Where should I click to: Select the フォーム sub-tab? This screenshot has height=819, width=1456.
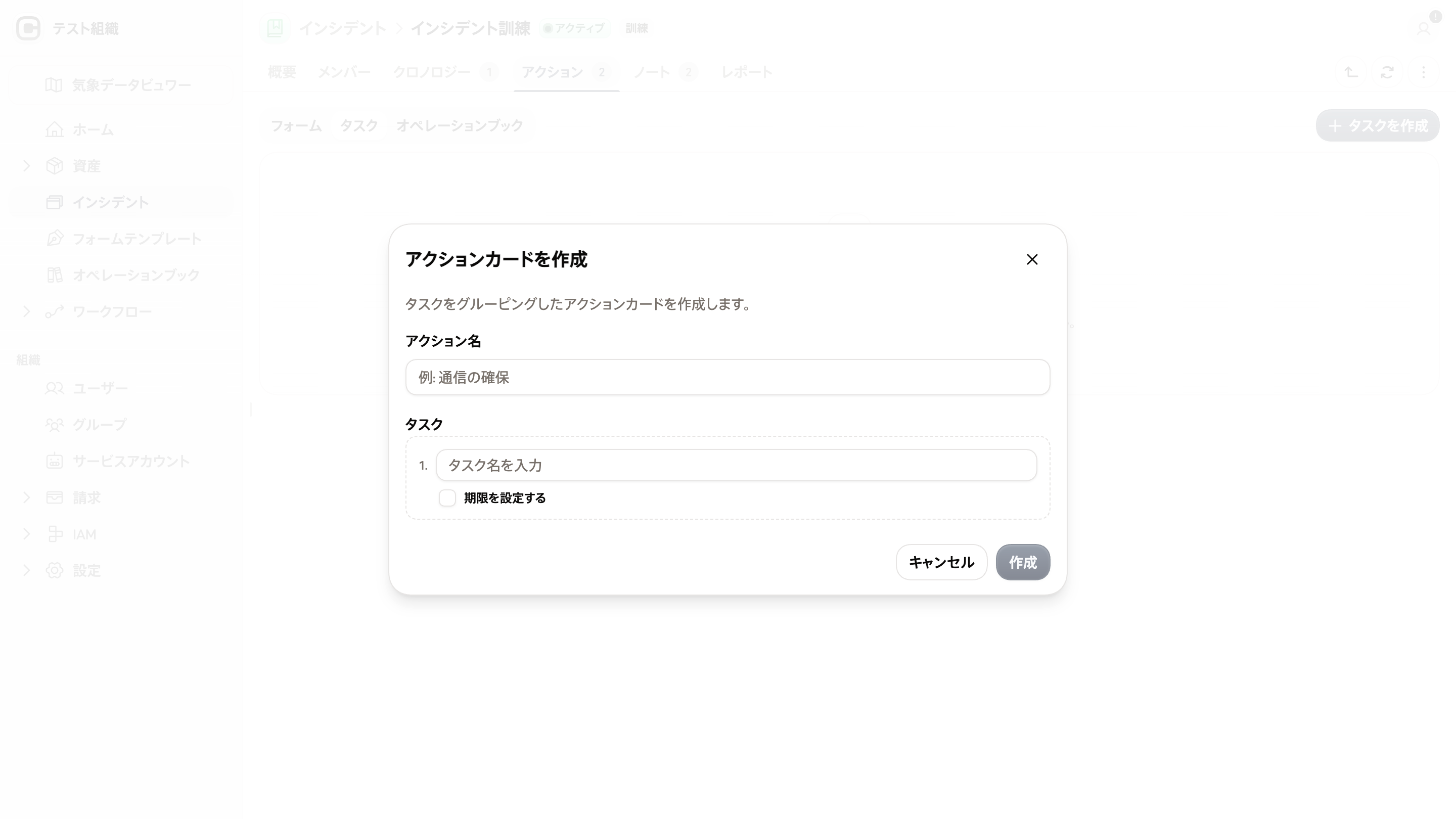[x=296, y=125]
